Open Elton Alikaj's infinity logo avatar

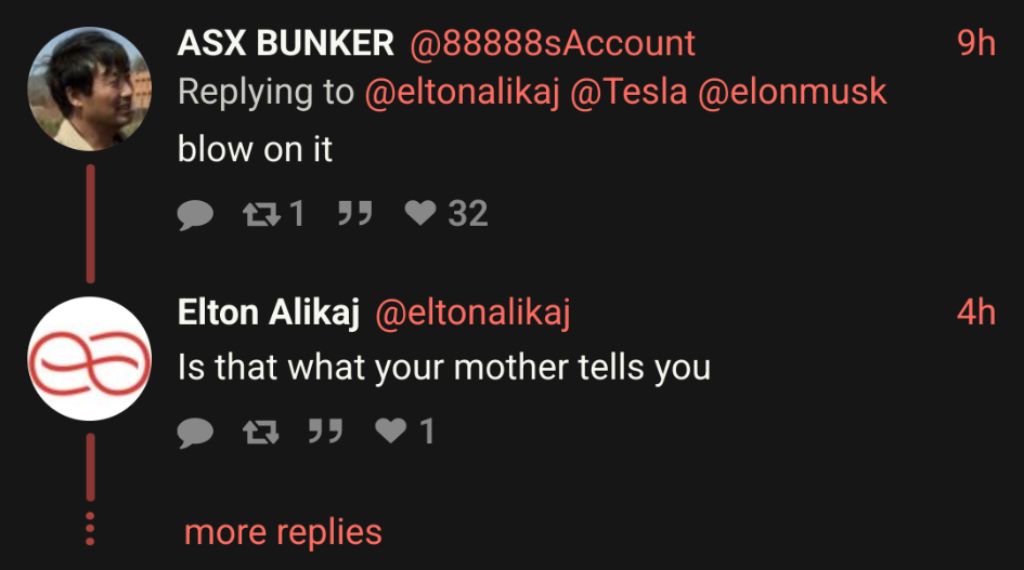pyautogui.click(x=89, y=357)
